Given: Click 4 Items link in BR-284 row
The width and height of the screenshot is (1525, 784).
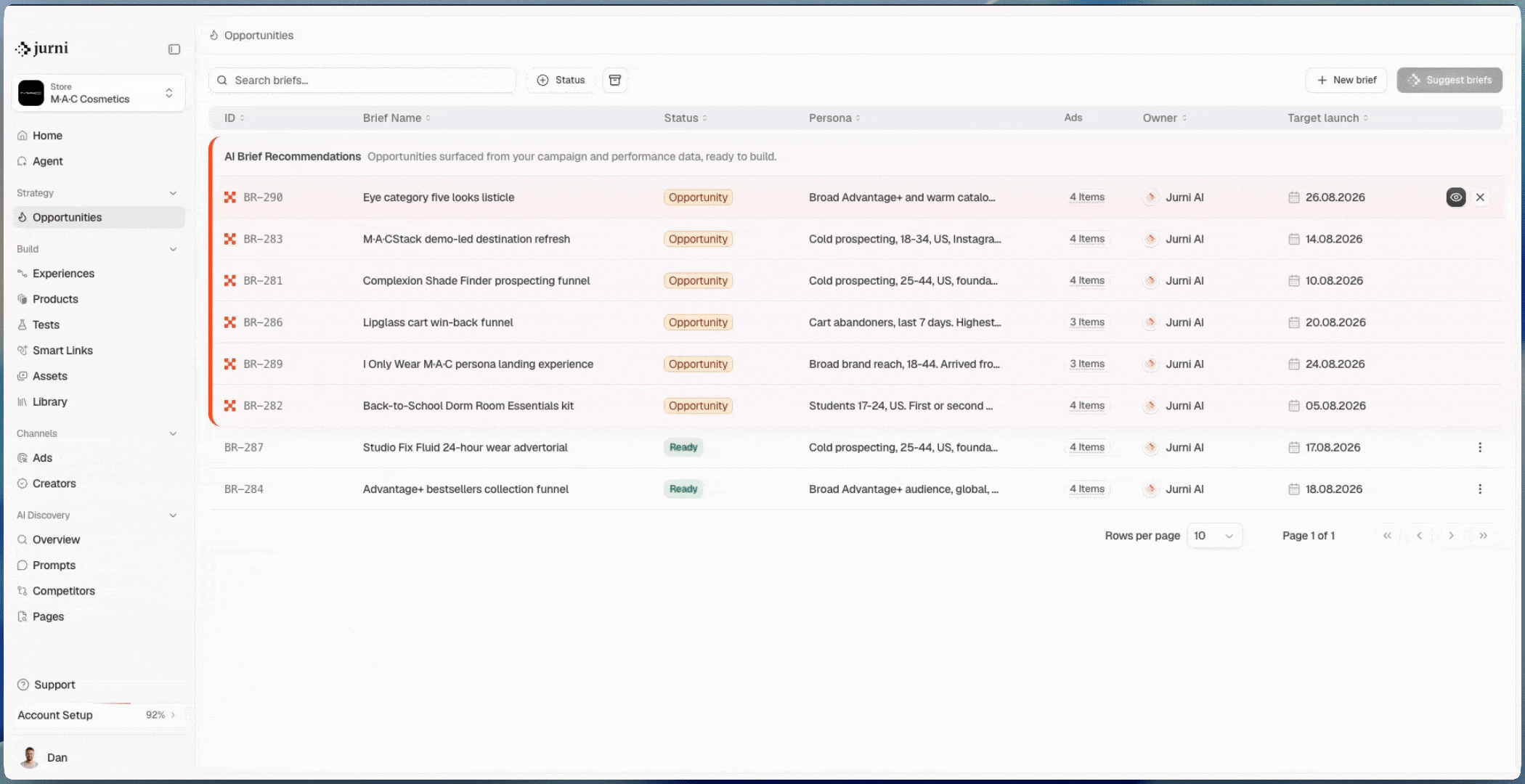Looking at the screenshot, I should click(1087, 489).
